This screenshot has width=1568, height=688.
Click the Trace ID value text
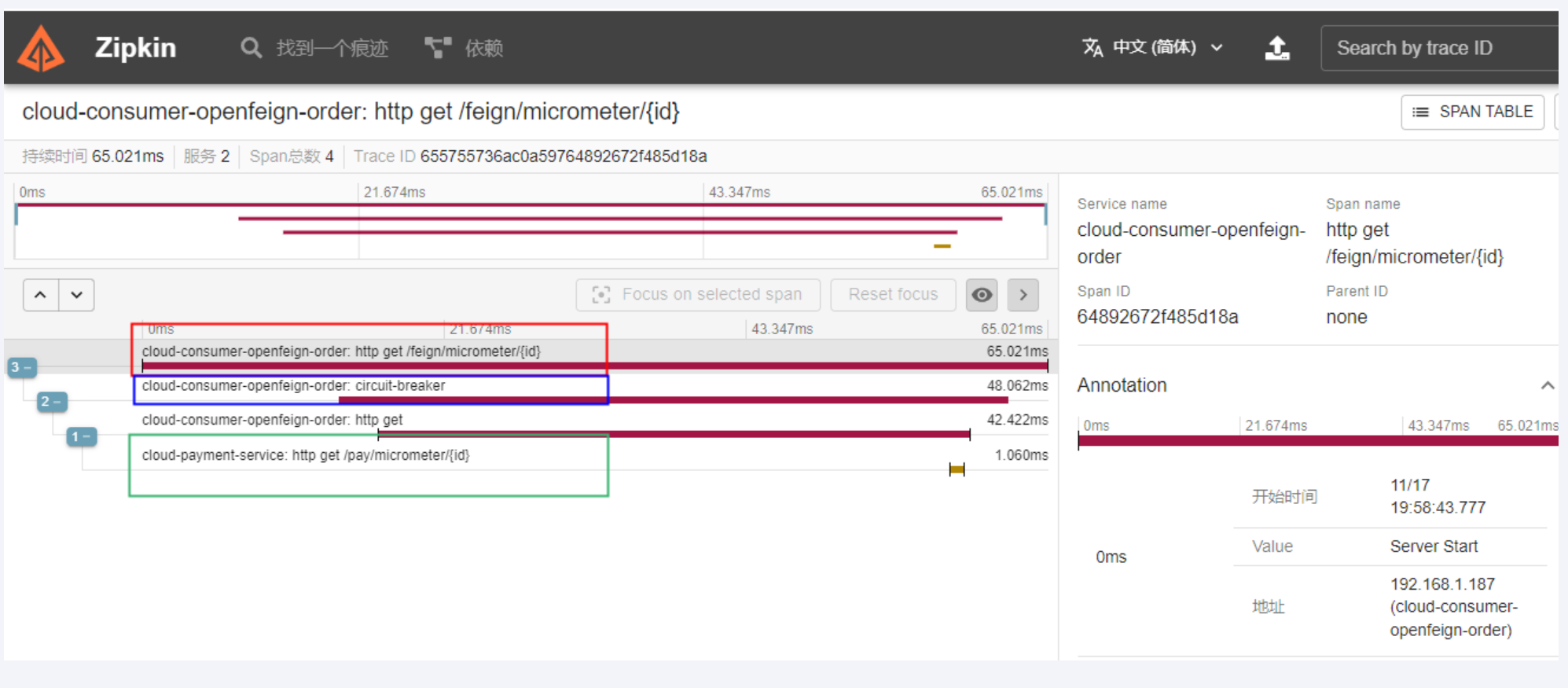(x=564, y=156)
